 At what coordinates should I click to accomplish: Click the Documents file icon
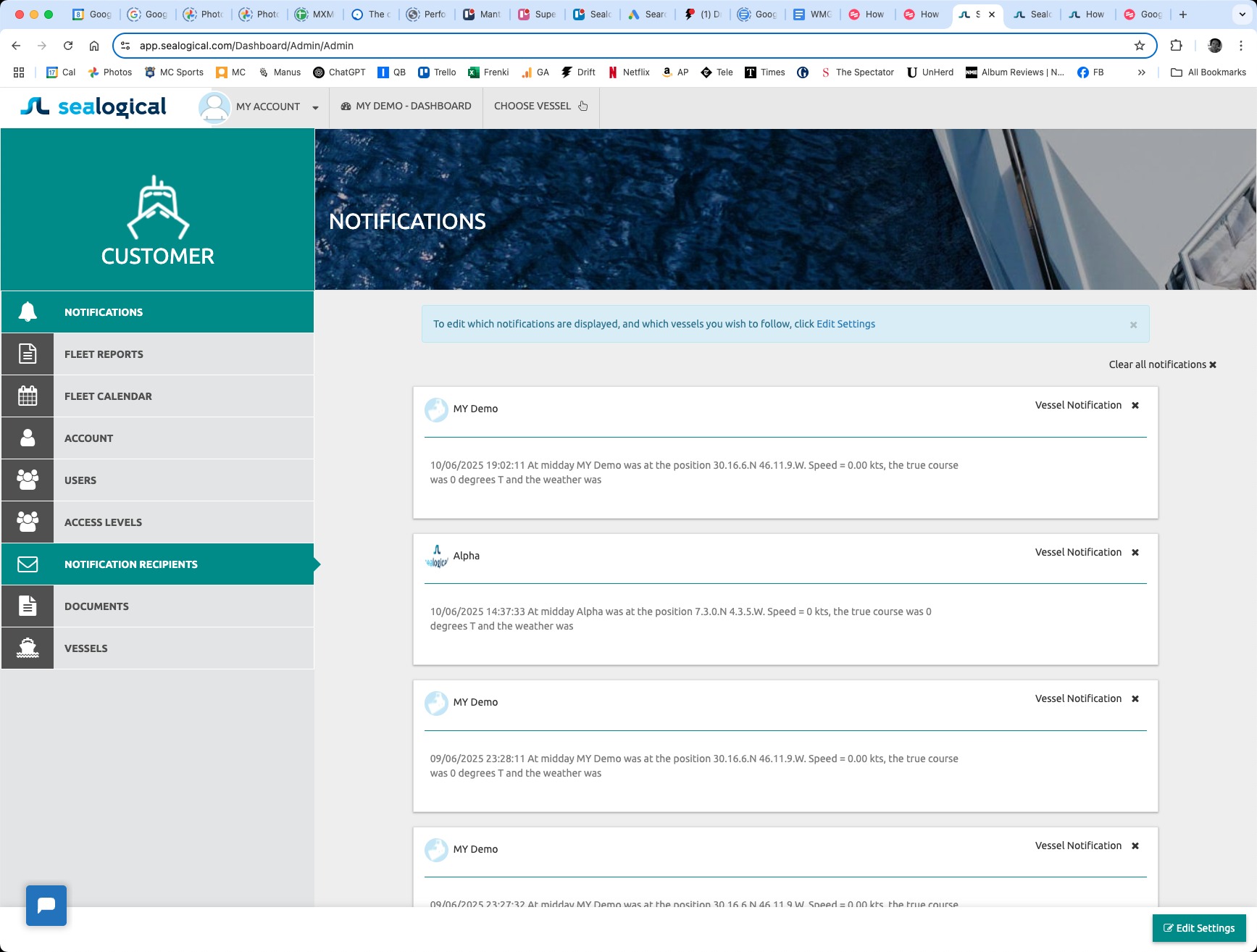28,606
